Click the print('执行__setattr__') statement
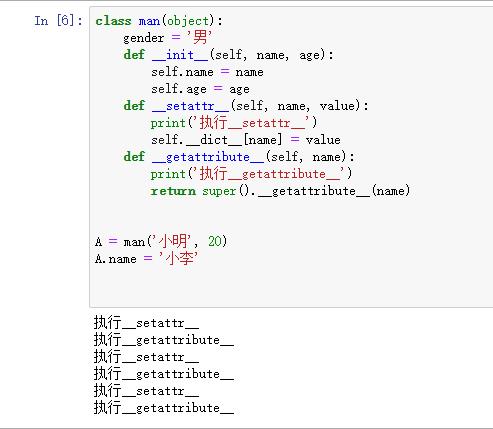 click(x=234, y=123)
